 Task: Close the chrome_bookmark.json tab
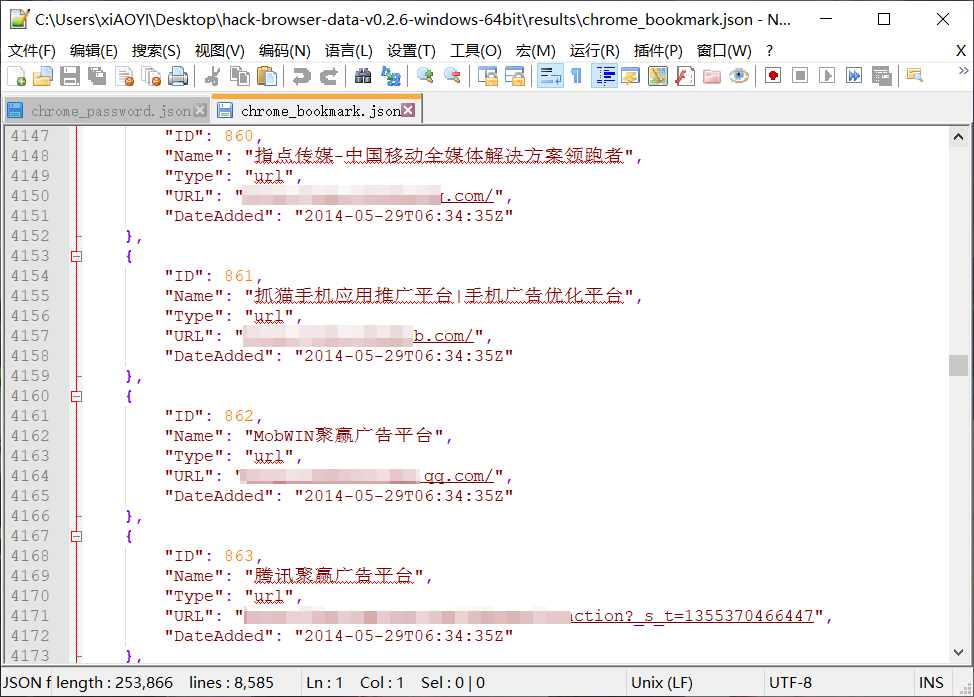point(408,110)
